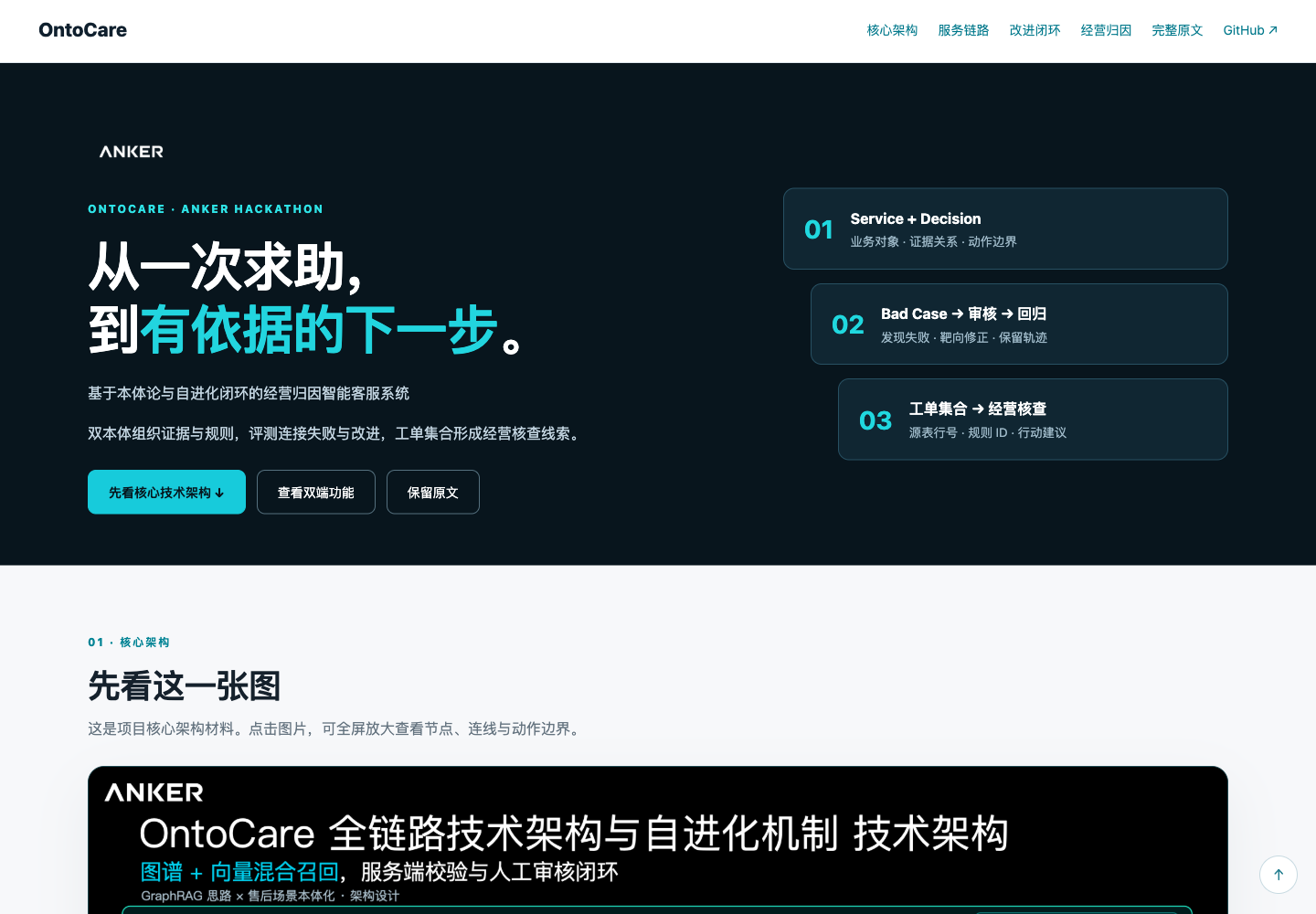Open the 核心架构 nav link
This screenshot has width=1316, height=914.
[892, 30]
